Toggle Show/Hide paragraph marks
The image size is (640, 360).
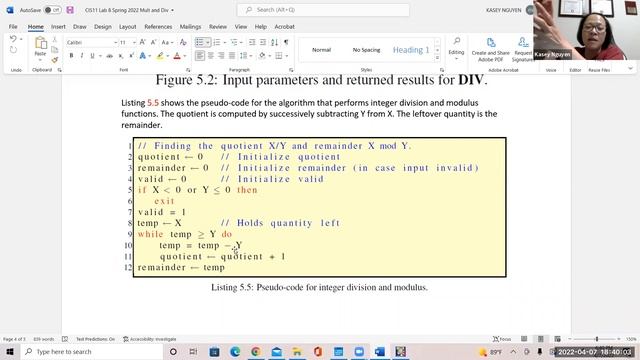pyautogui.click(x=286, y=42)
